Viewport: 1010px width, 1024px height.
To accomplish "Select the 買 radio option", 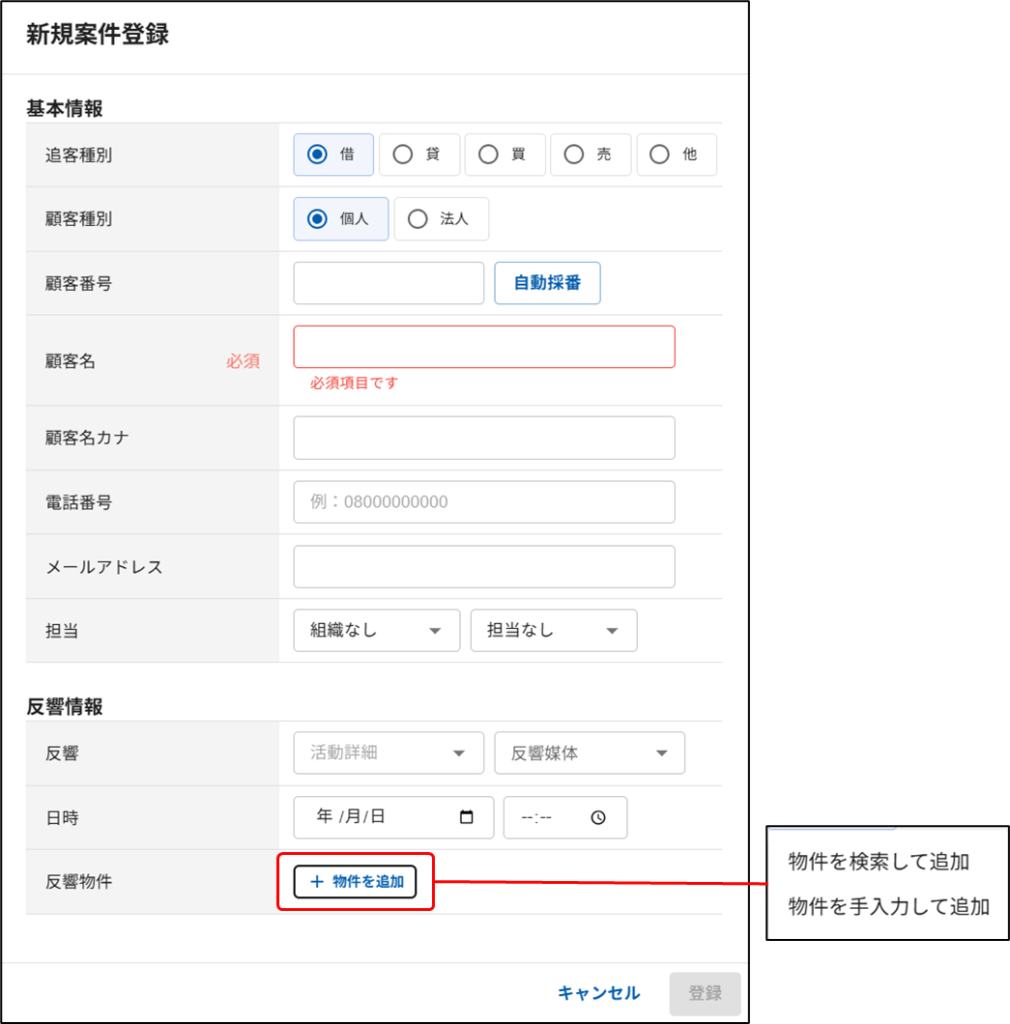I will (505, 155).
